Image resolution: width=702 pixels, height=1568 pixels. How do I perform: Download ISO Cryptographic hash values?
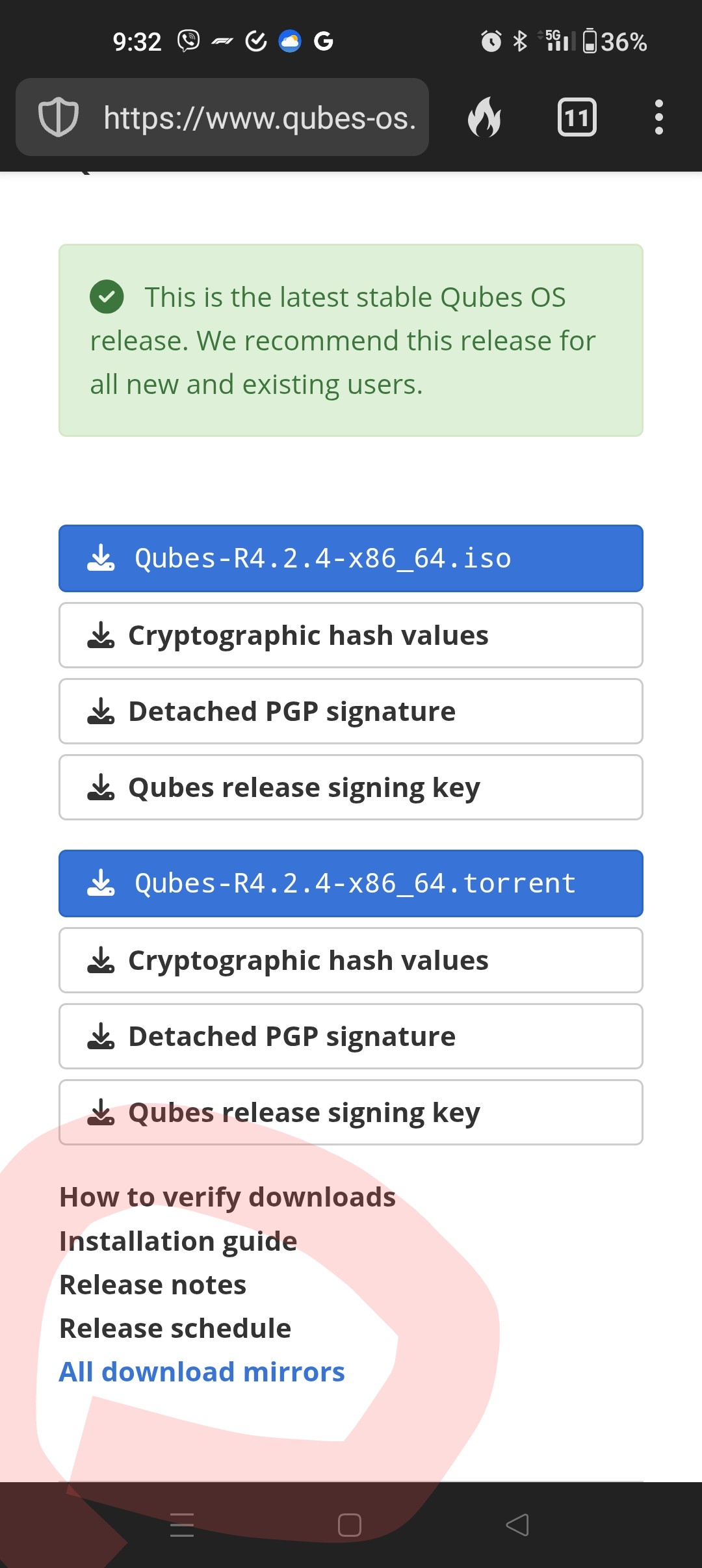(x=351, y=635)
